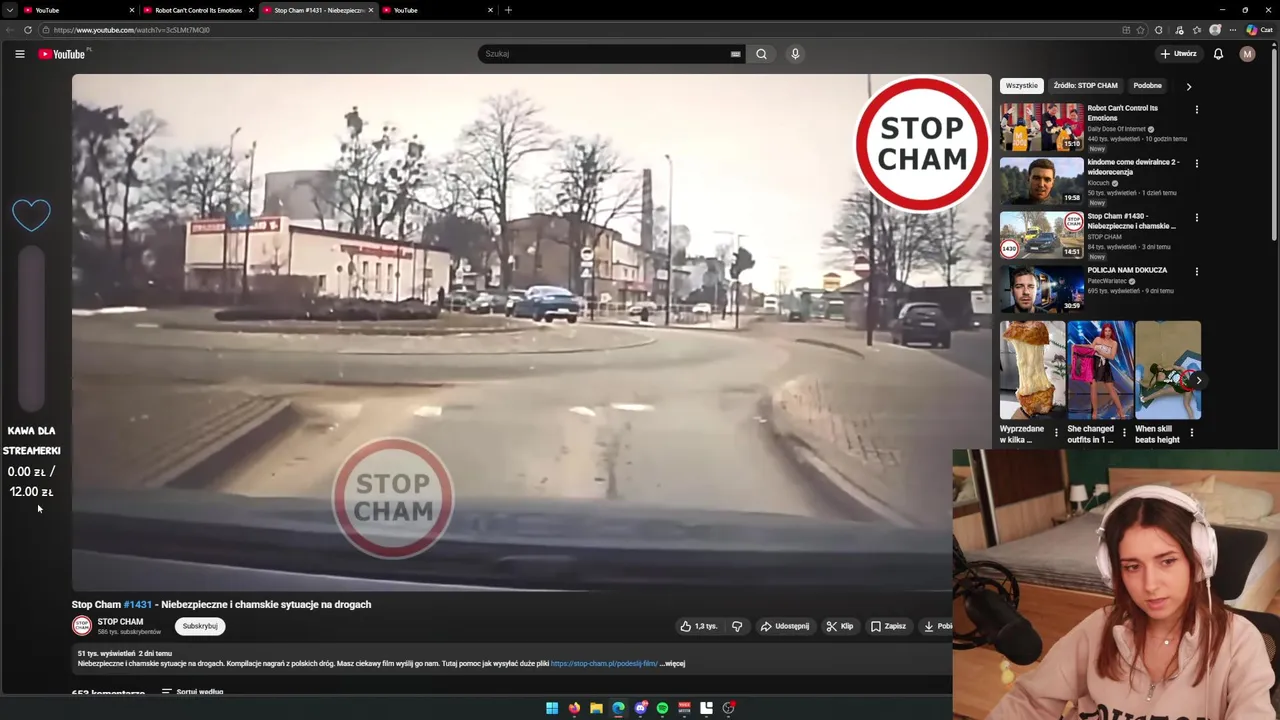Viewport: 1280px width, 720px height.
Task: Open Microsoft Edge on the taskbar
Action: pos(618,708)
